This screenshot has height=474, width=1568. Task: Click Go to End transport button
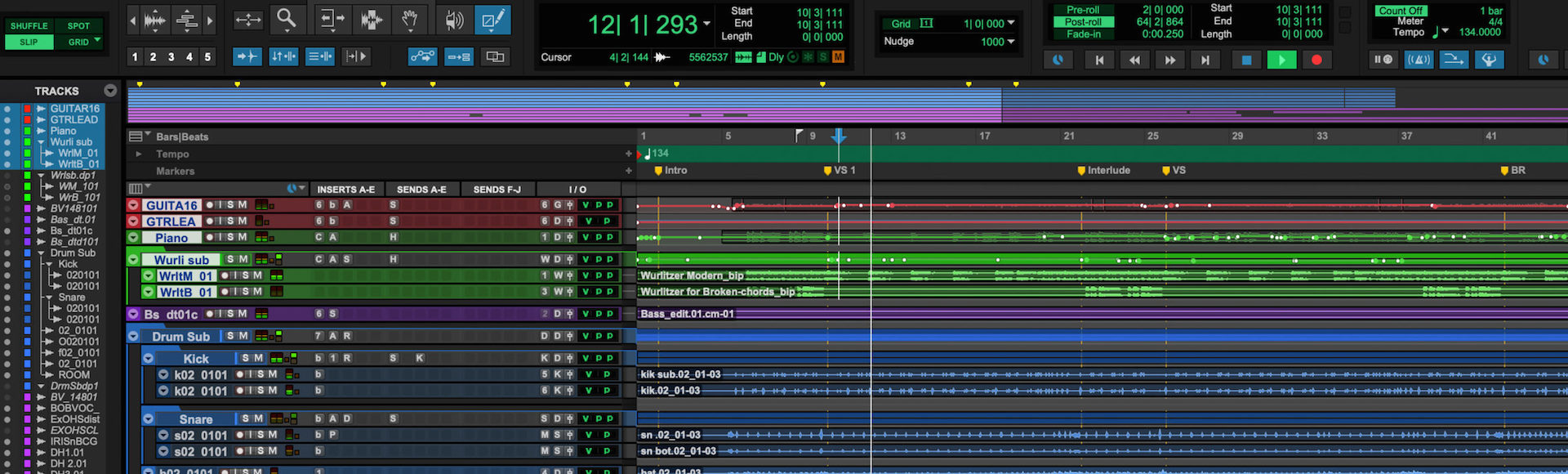point(1205,60)
